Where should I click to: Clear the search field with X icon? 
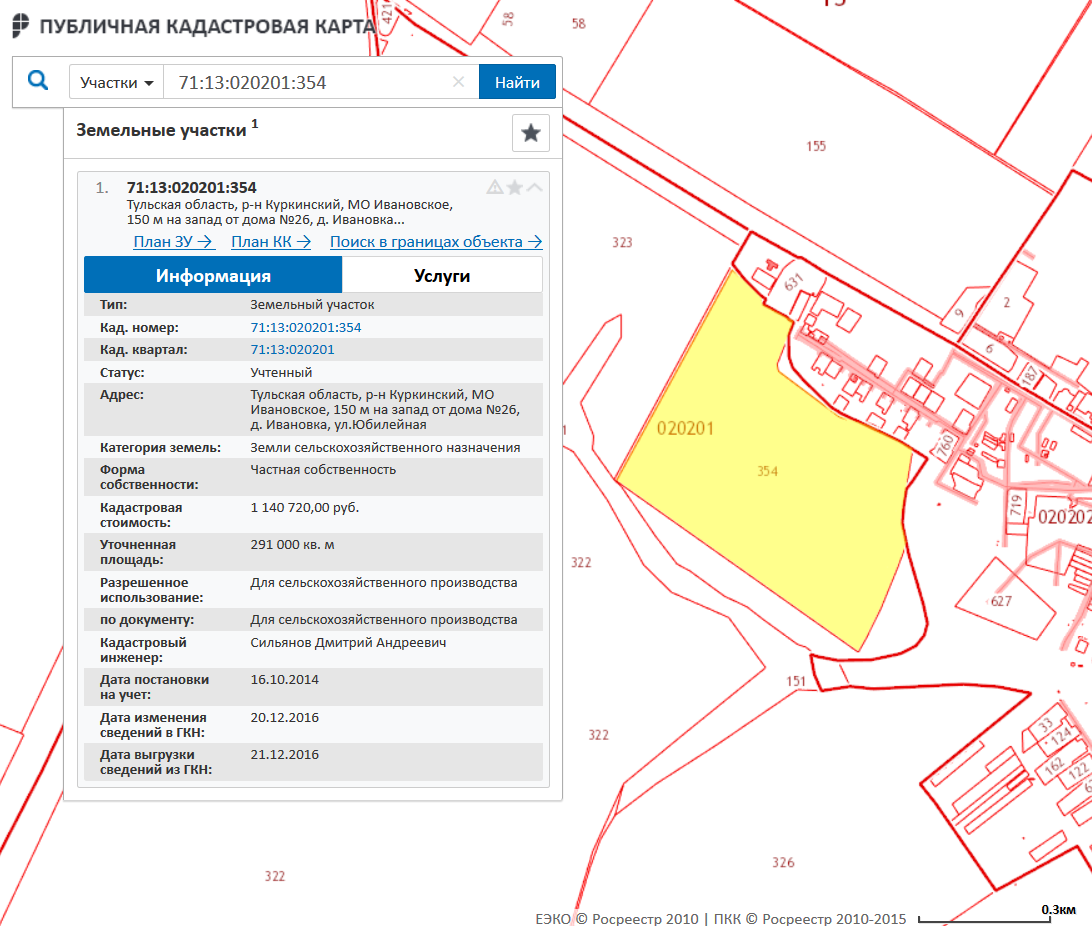(459, 82)
